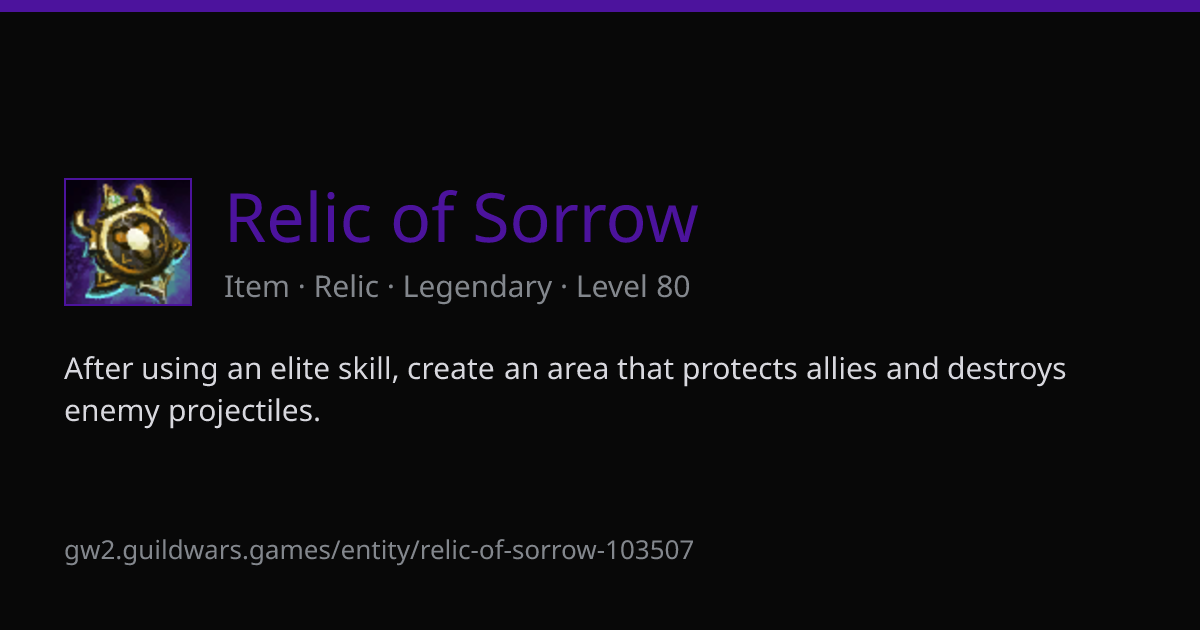Click the Item type label
Screen dimensions: 1200x630
(x=257, y=287)
